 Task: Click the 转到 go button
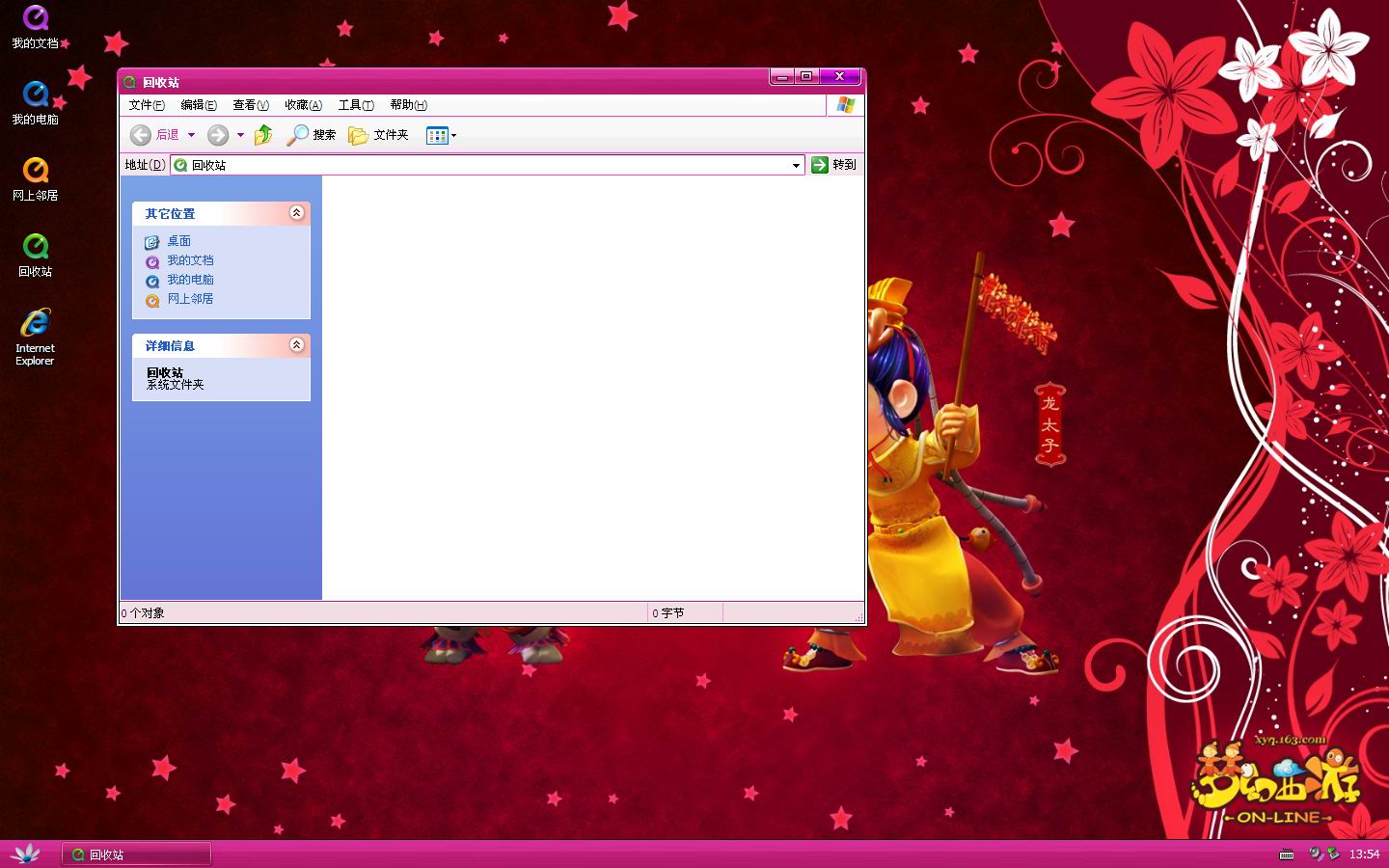(x=834, y=165)
